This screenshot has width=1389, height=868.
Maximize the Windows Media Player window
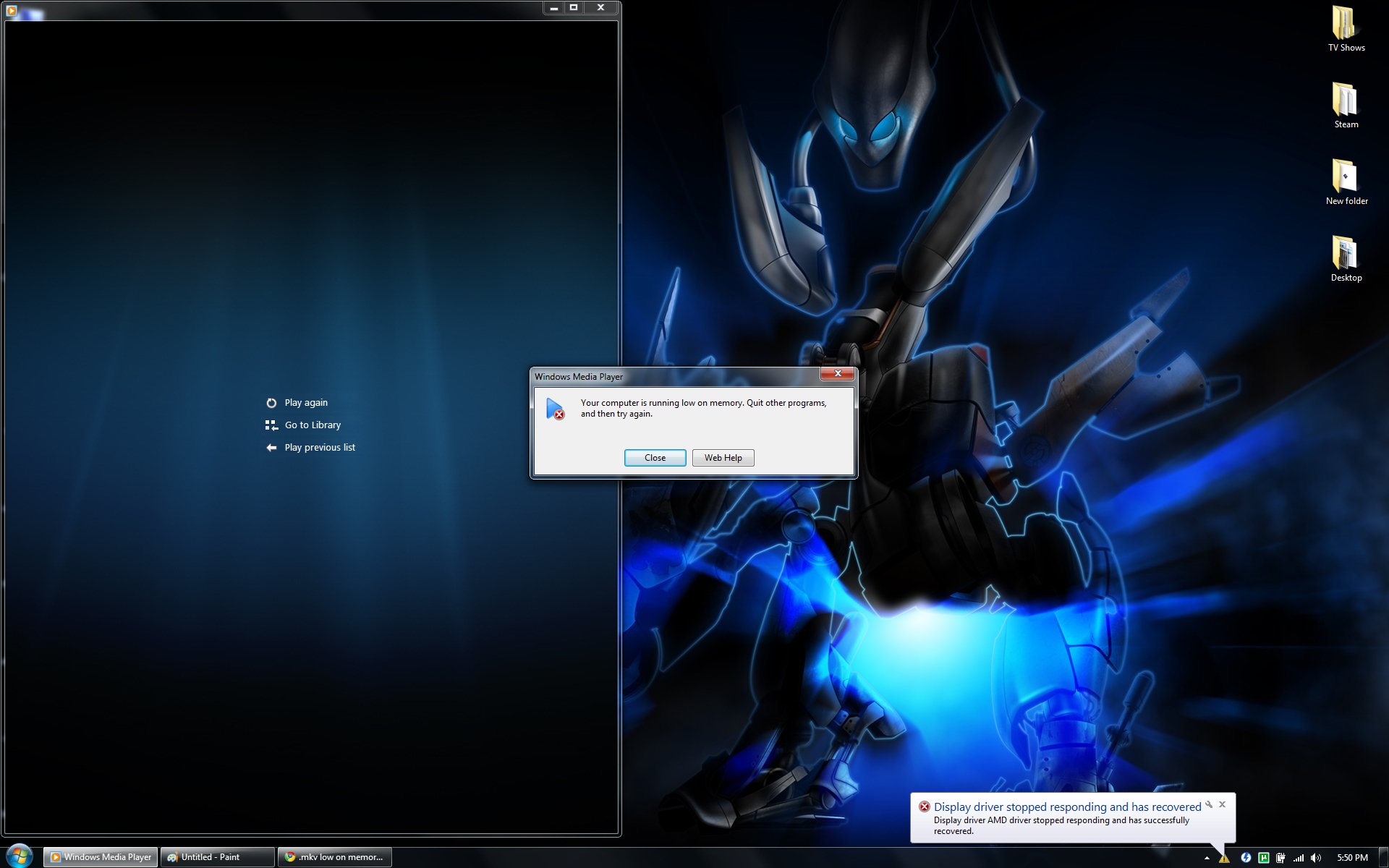(574, 8)
